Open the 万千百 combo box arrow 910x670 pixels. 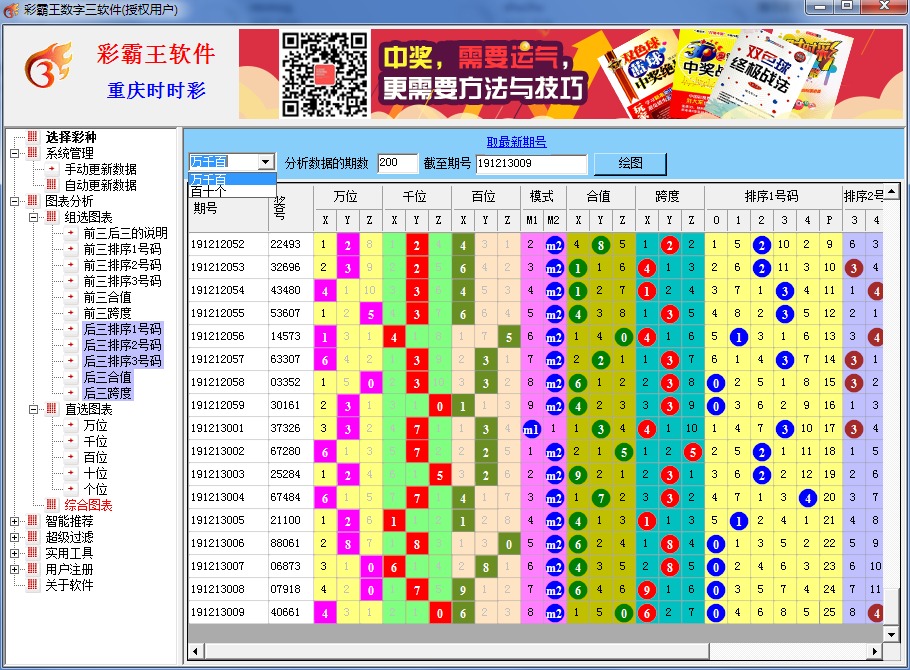click(265, 162)
